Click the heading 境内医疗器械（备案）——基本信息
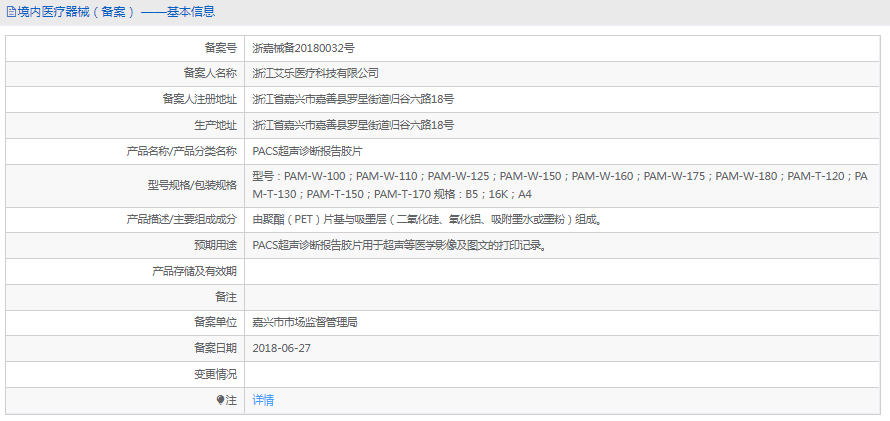This screenshot has width=890, height=421. coord(116,12)
